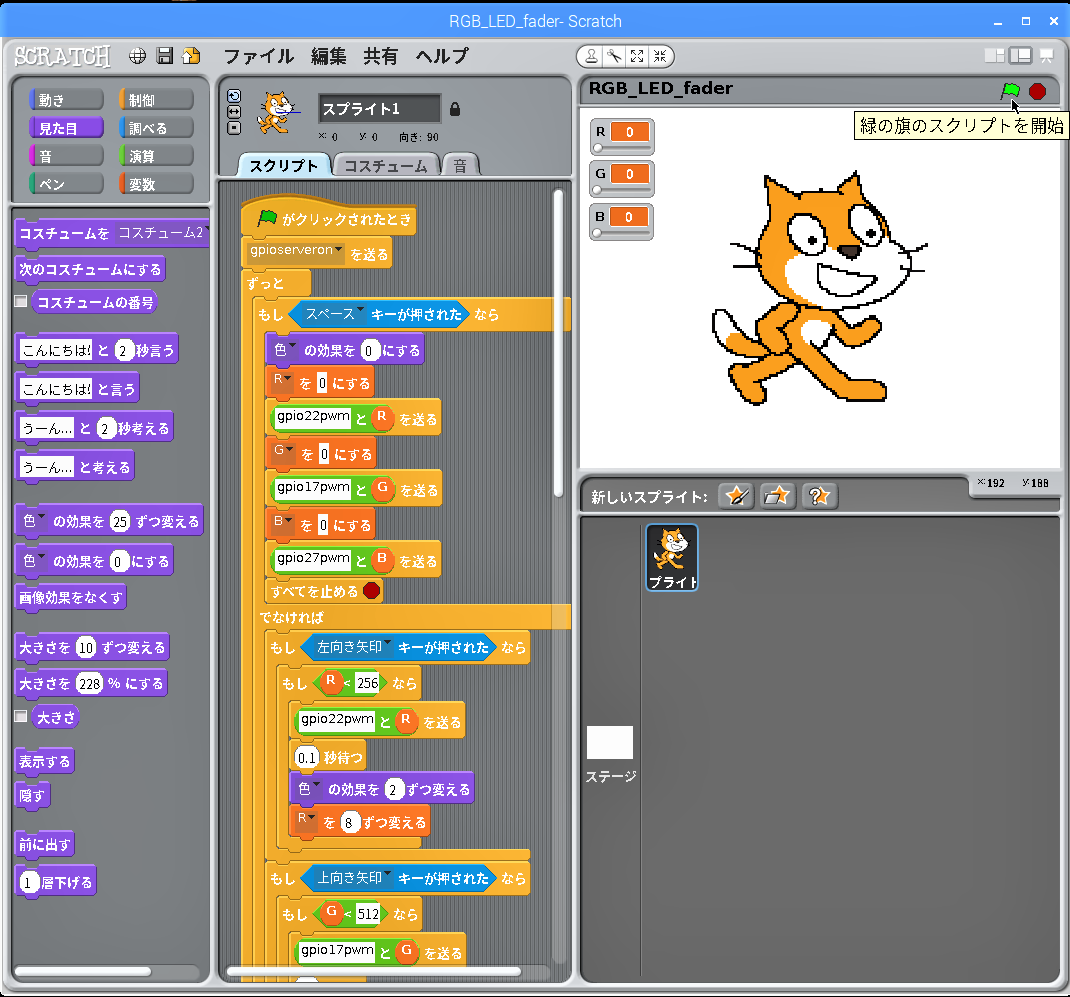This screenshot has height=997, width=1070.
Task: Select the cat sprite thumbnail in sprite list
Action: 672,557
